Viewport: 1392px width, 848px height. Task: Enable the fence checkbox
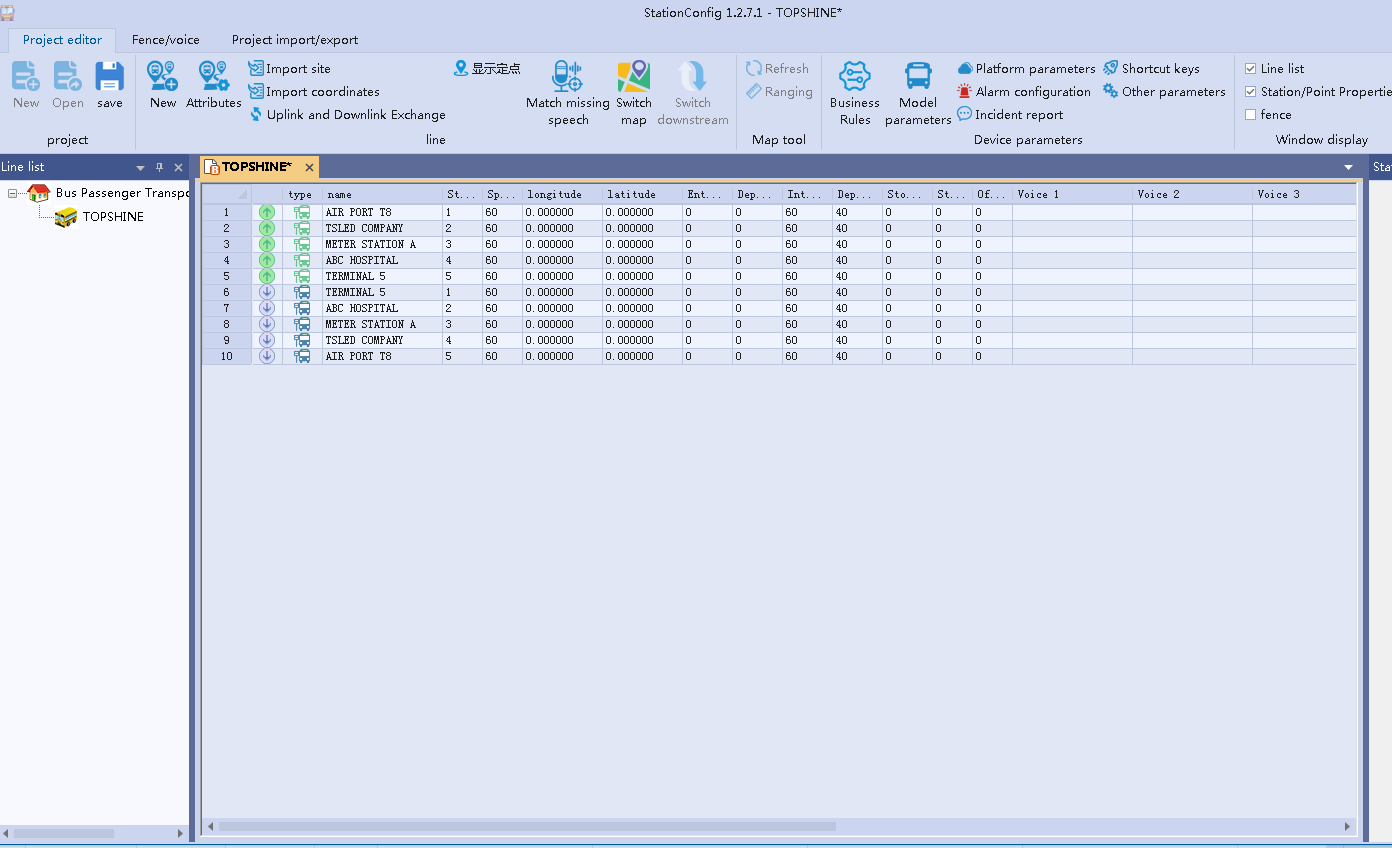1250,115
